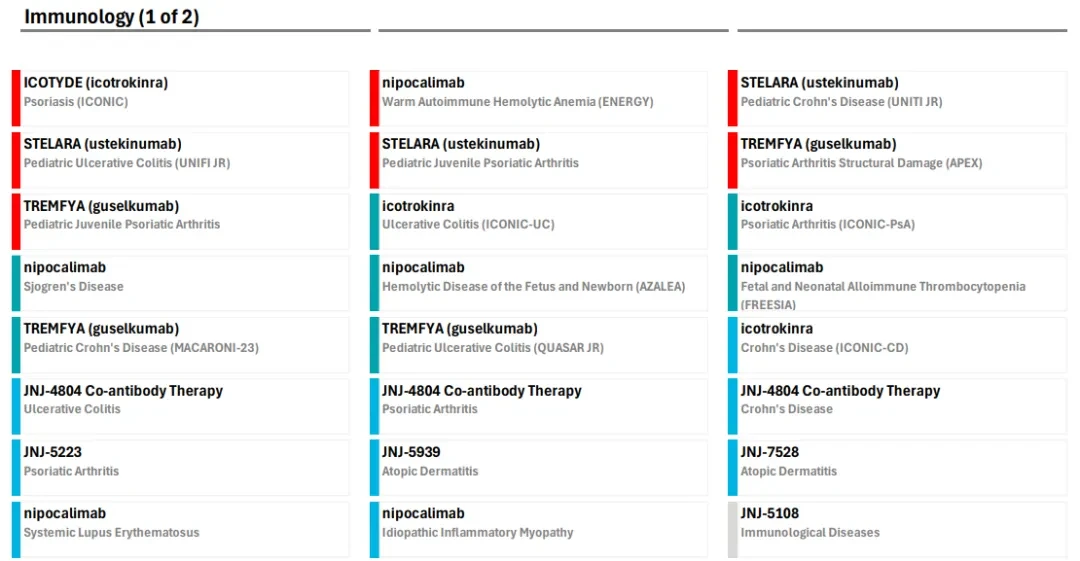Image resolution: width=1080 pixels, height=561 pixels.
Task: Select the JNJ-5223 Psoriatic Arthritis card
Action: coord(180,467)
